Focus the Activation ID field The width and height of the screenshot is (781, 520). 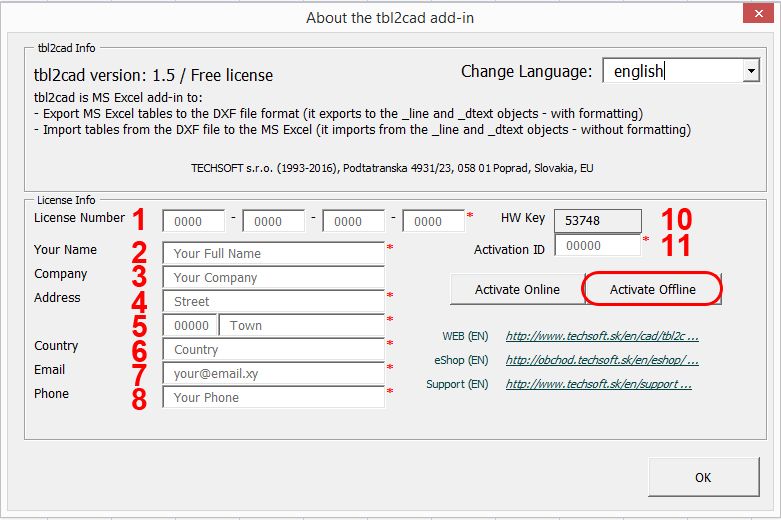click(597, 246)
